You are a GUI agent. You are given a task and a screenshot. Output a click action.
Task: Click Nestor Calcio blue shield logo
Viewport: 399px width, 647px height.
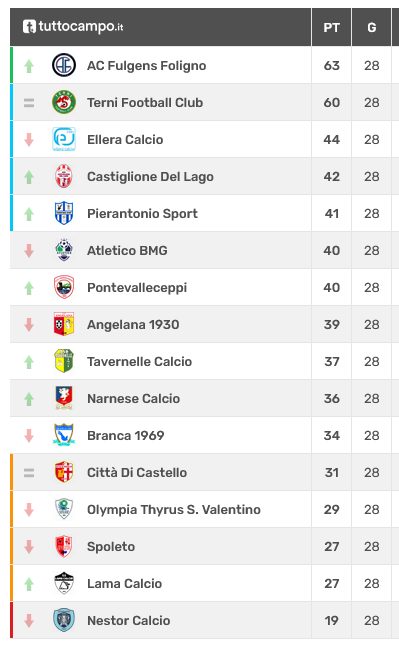64,620
